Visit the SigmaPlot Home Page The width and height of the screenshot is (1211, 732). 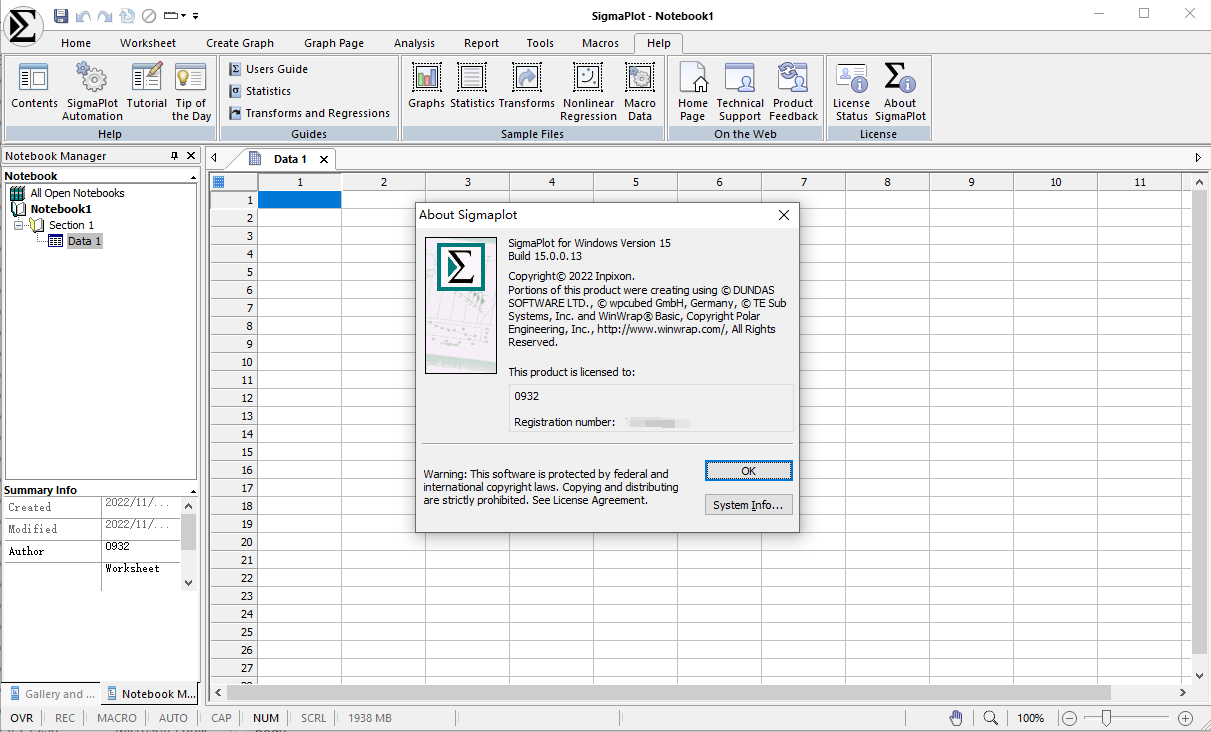click(x=692, y=90)
